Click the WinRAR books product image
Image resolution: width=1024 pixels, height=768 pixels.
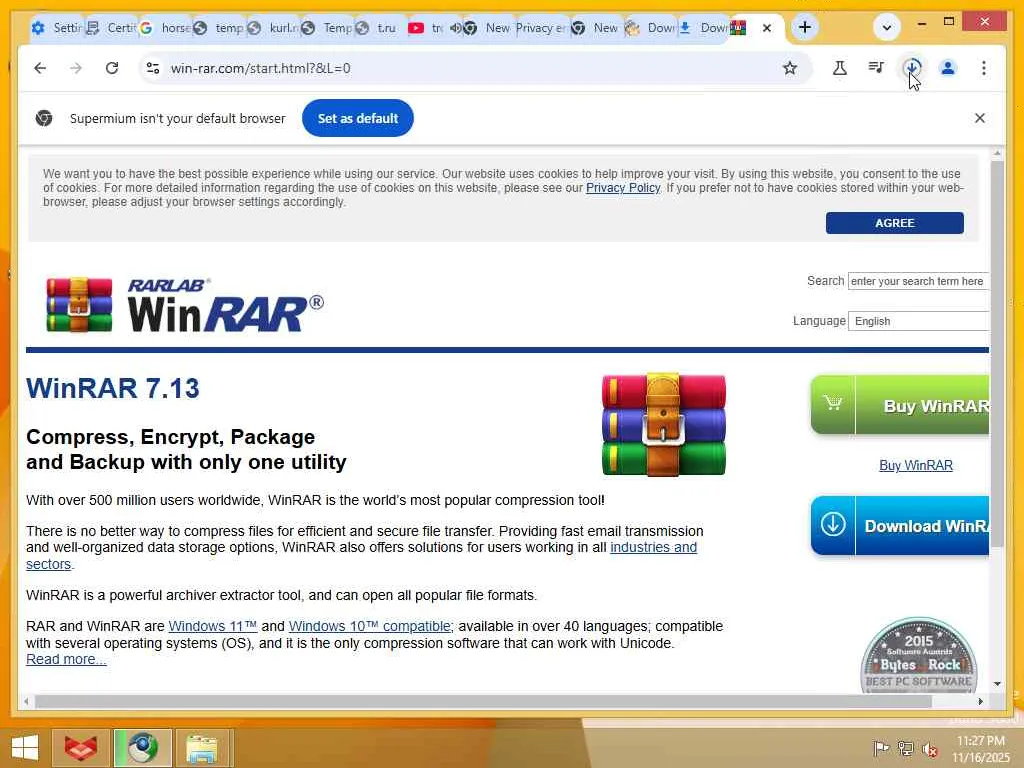(x=664, y=424)
